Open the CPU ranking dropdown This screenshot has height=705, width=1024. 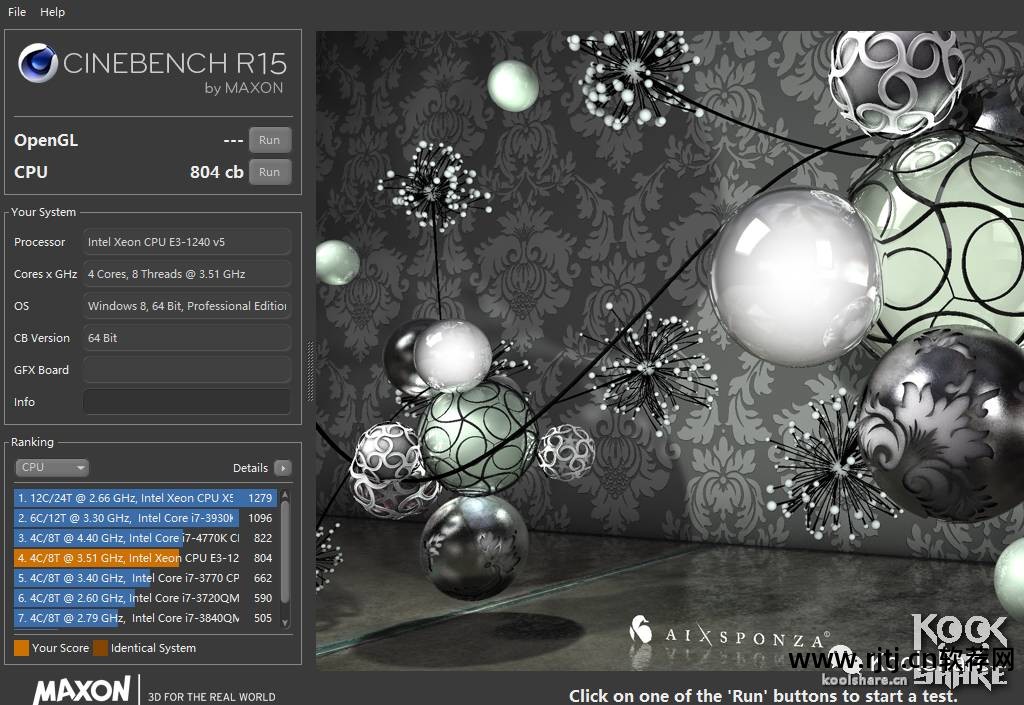click(52, 467)
